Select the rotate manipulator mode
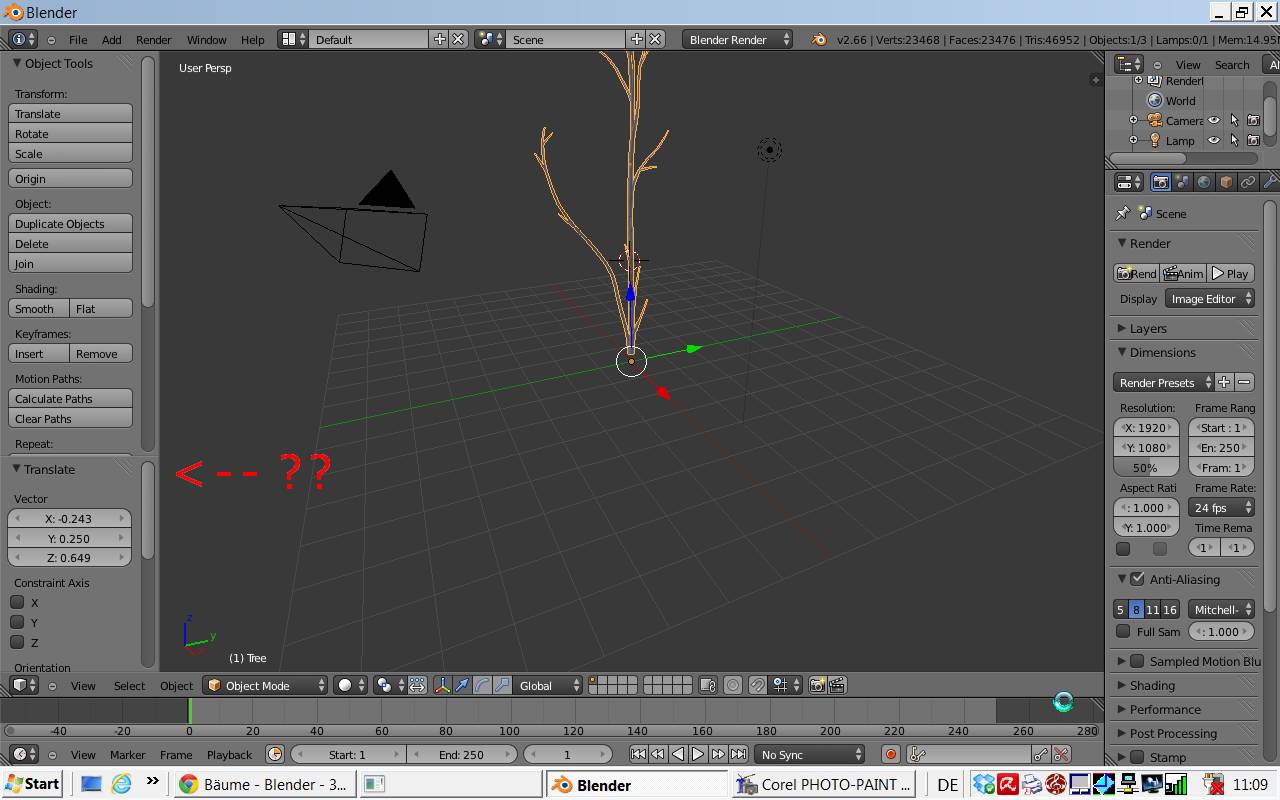The image size is (1280, 800). pos(482,685)
